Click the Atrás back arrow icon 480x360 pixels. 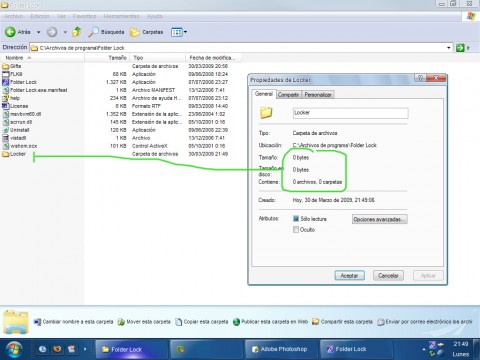(x=10, y=32)
